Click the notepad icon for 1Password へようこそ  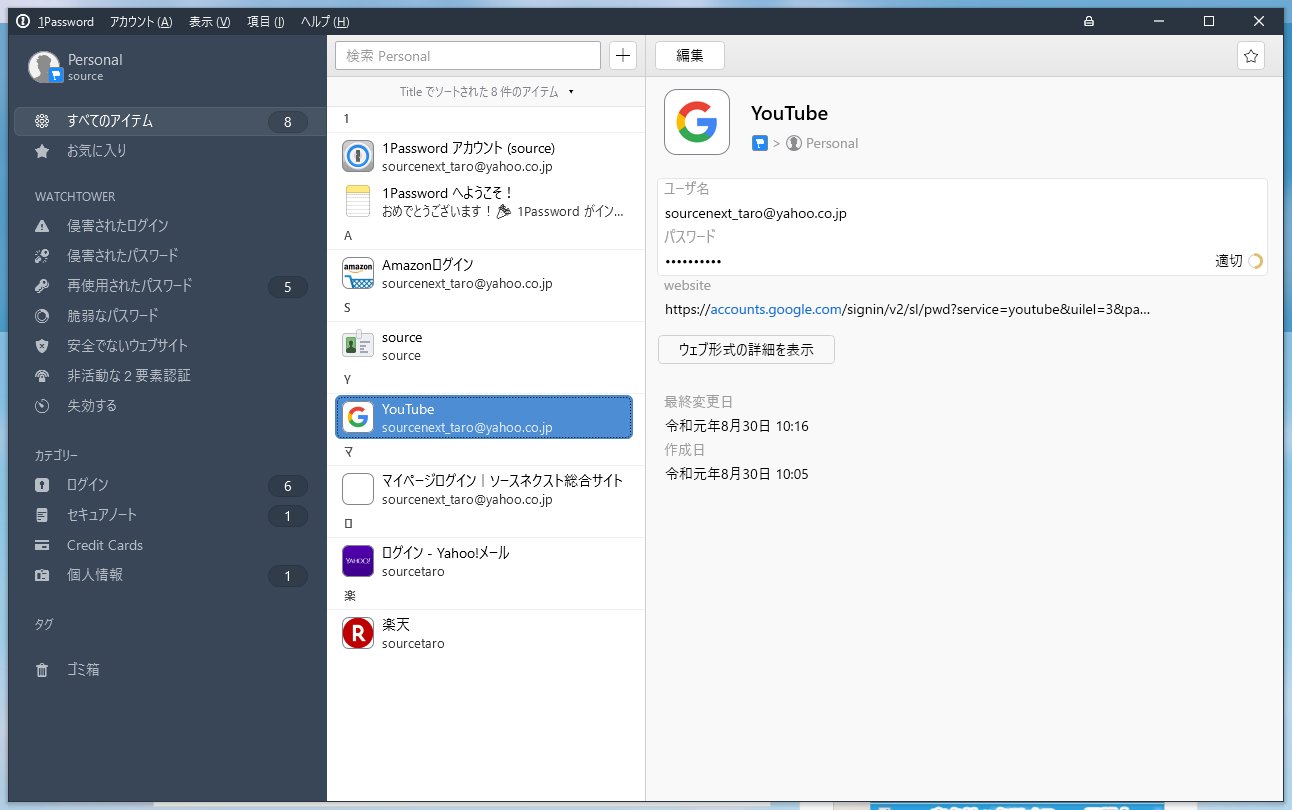point(358,201)
